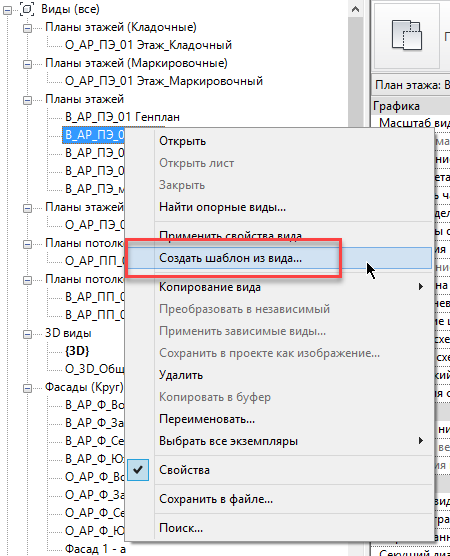Screen dimensions: 450x556
Task: Click the view type icon in Properties
Action: (x=407, y=35)
